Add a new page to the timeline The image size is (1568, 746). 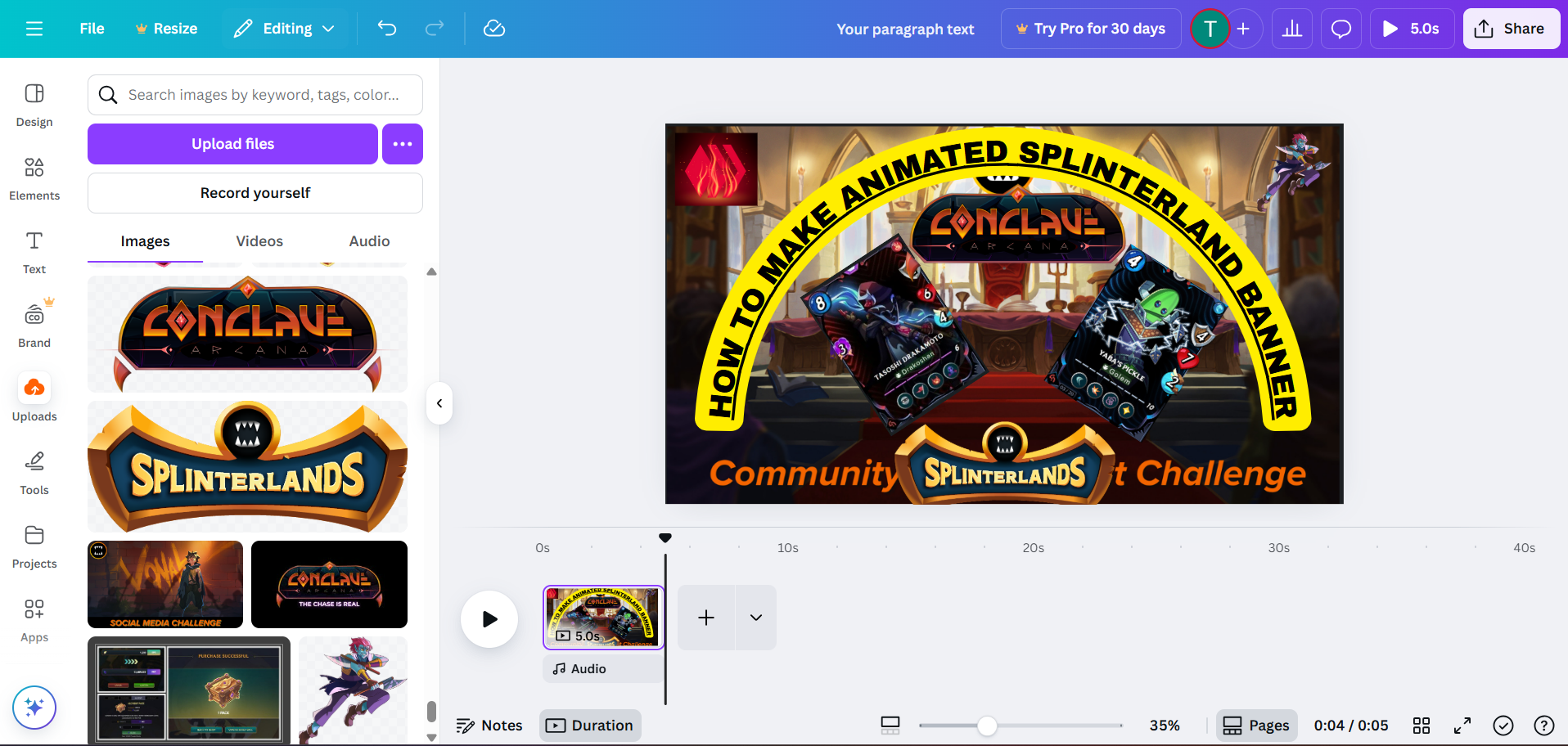pos(706,618)
